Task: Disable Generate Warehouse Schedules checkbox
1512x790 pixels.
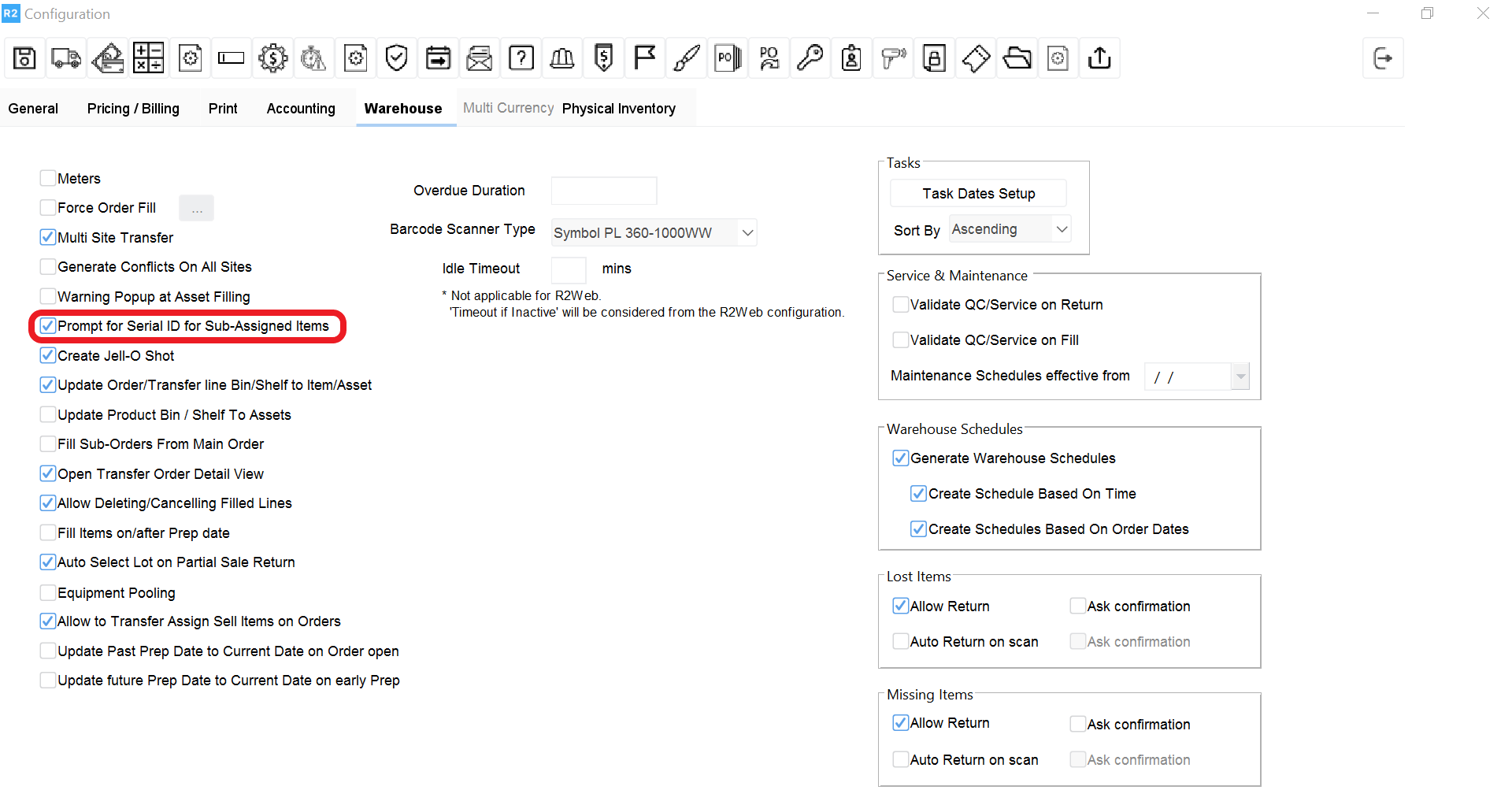Action: tap(900, 458)
